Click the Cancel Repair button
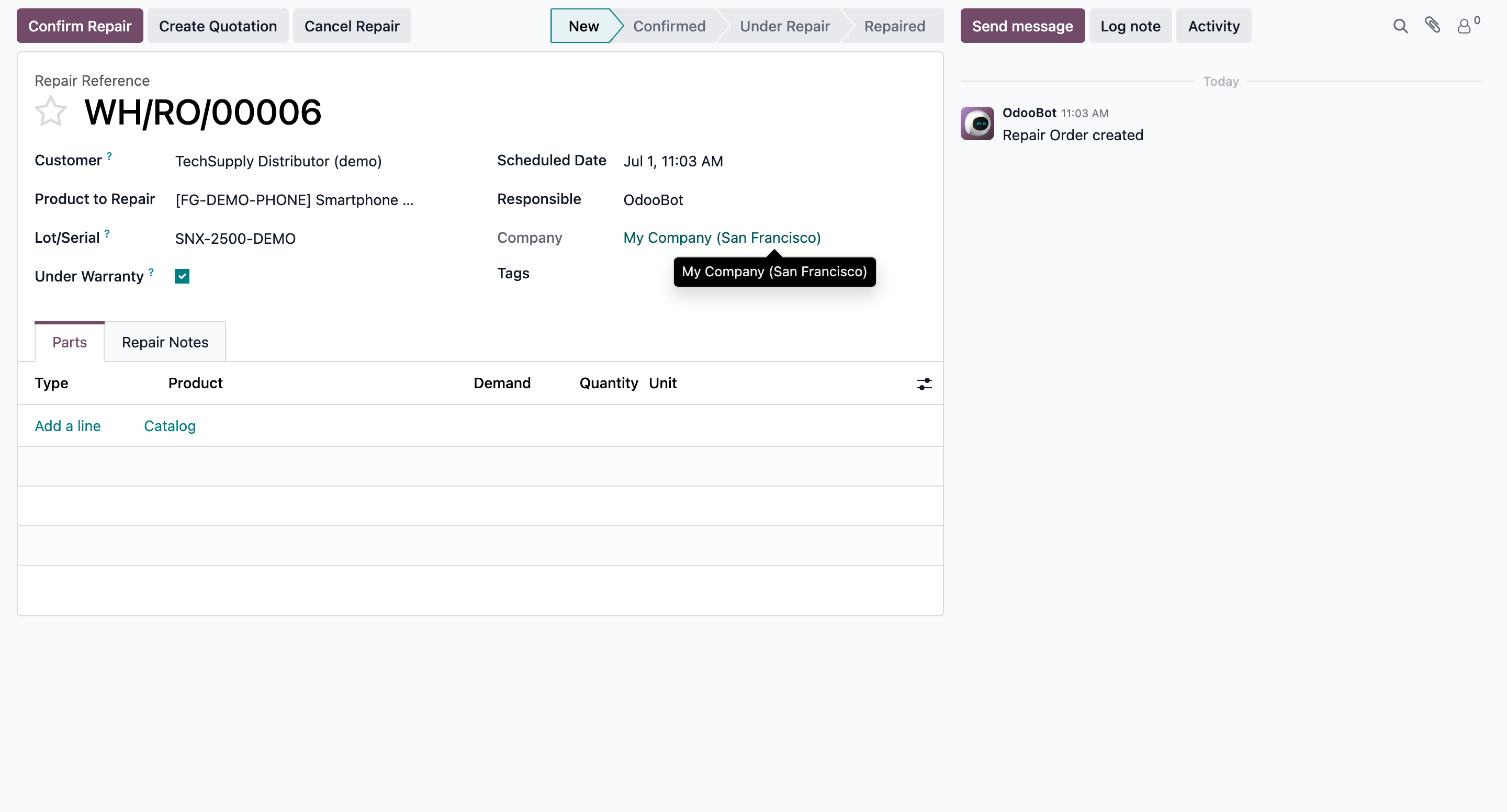Screen dimensions: 1507x812 (352, 26)
